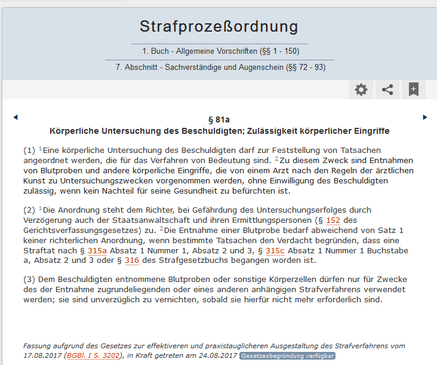Follow the 315a link
This screenshot has height=365, width=437.
click(97, 251)
